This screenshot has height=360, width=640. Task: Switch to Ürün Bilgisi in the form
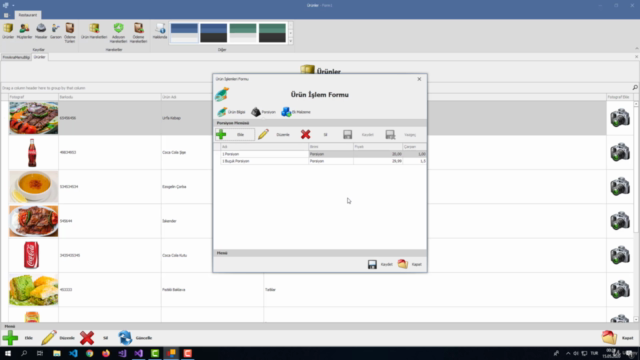(231, 112)
